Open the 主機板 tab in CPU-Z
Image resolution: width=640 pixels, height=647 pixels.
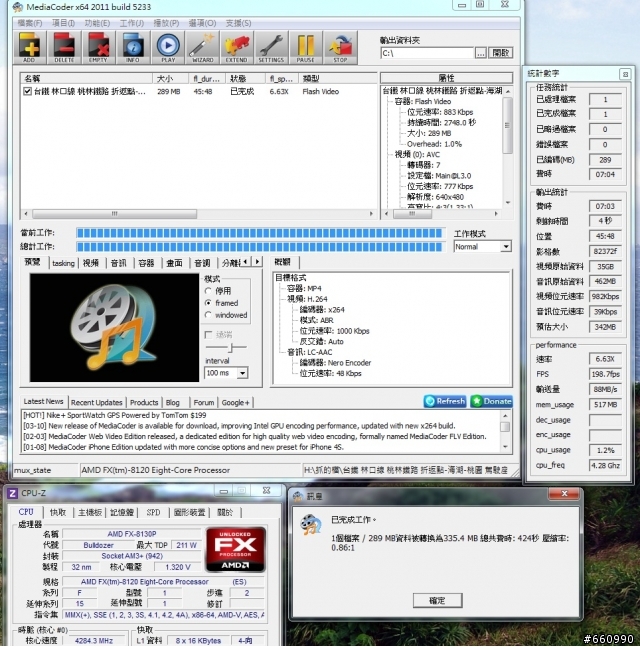point(90,512)
